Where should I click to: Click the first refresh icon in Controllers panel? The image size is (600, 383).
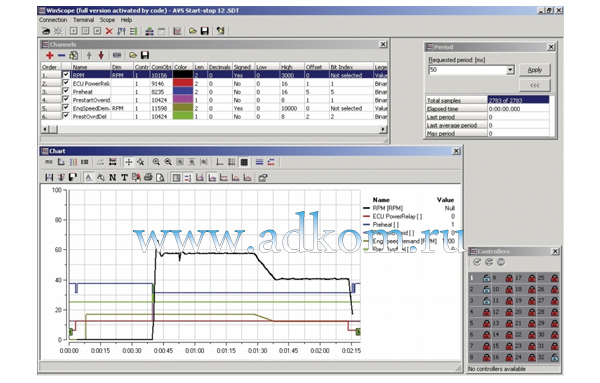(x=477, y=262)
